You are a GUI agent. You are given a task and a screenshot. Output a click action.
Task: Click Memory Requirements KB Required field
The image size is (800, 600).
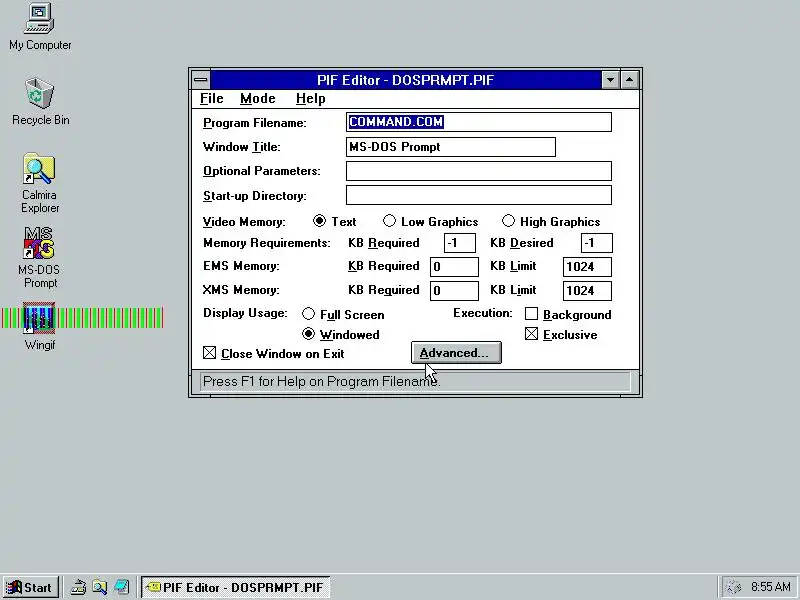(x=460, y=243)
